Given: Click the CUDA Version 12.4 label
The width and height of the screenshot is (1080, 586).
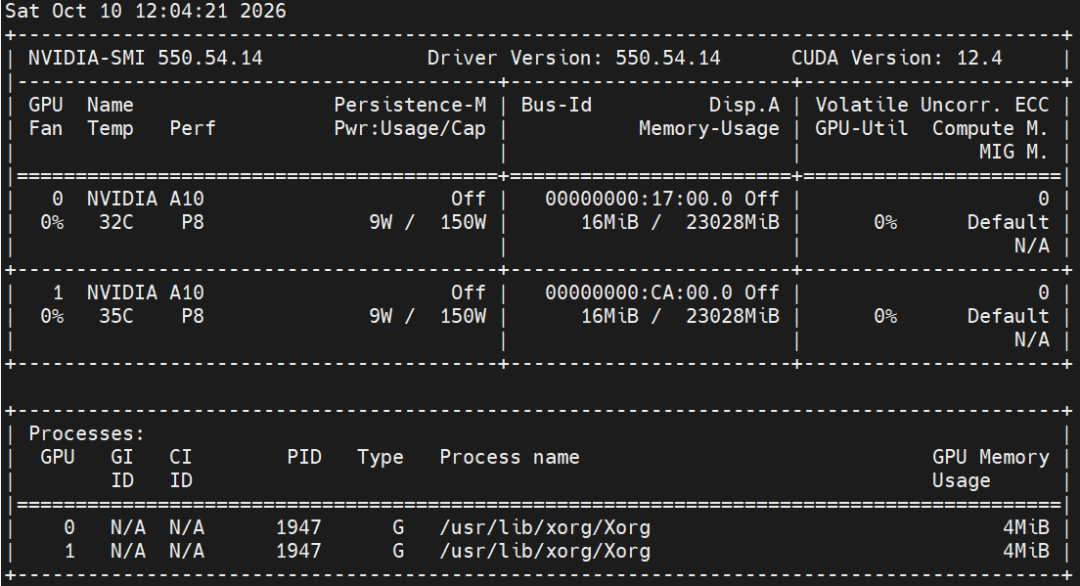Looking at the screenshot, I should [x=897, y=58].
